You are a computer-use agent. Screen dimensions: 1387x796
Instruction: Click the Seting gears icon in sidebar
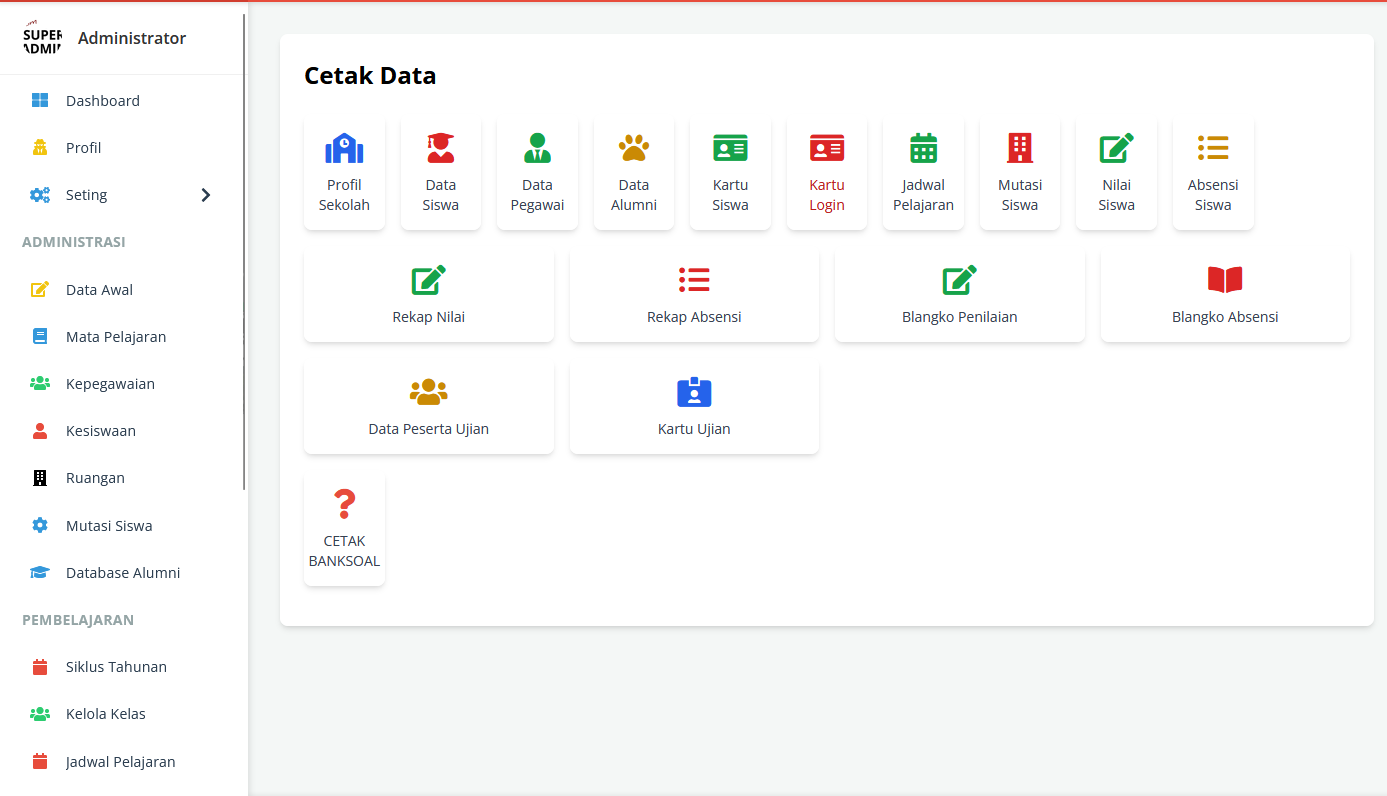40,195
